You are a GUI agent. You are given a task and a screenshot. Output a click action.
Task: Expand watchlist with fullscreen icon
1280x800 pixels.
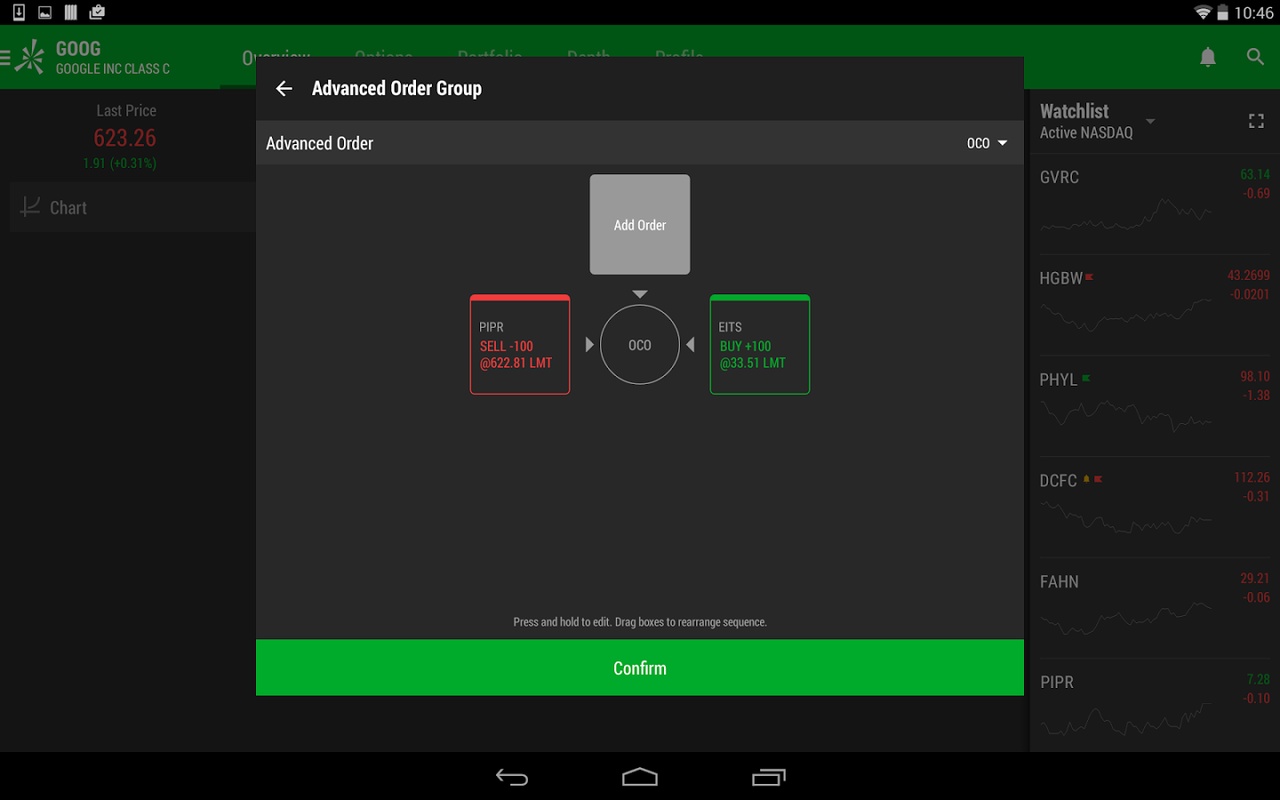[1257, 121]
